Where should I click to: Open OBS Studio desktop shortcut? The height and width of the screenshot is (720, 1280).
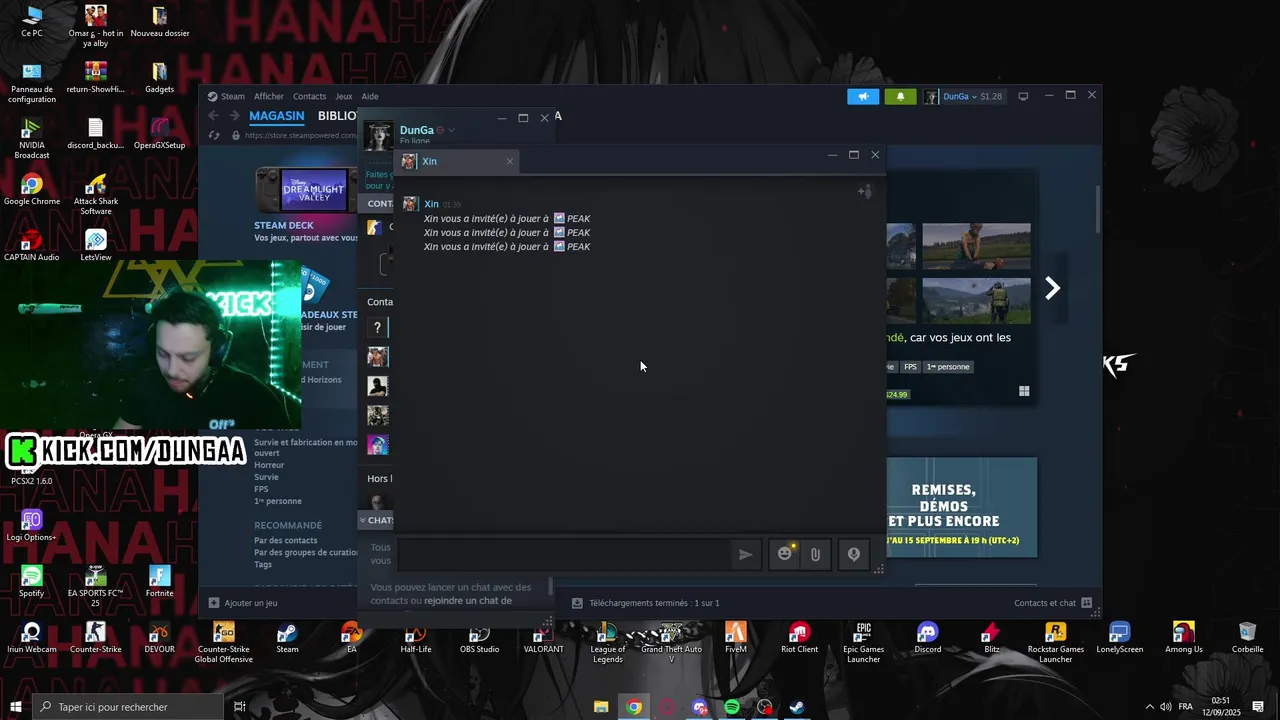480,637
